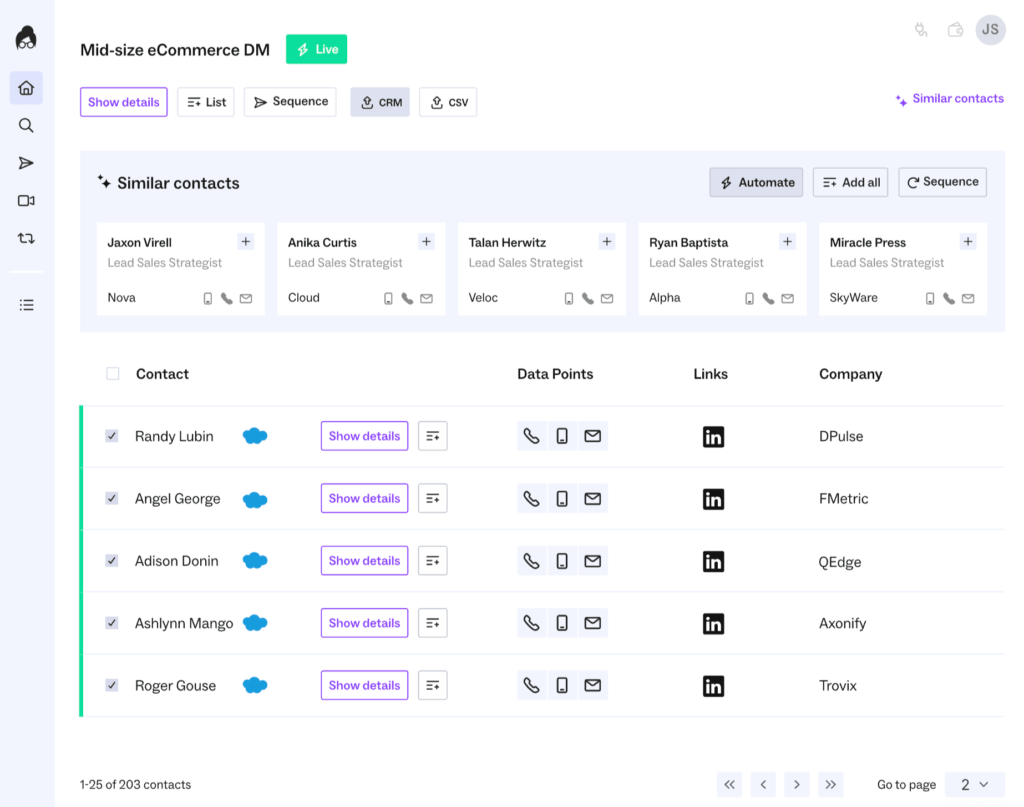Click the video camera icon in sidebar
The image size is (1024, 807).
coord(26,201)
